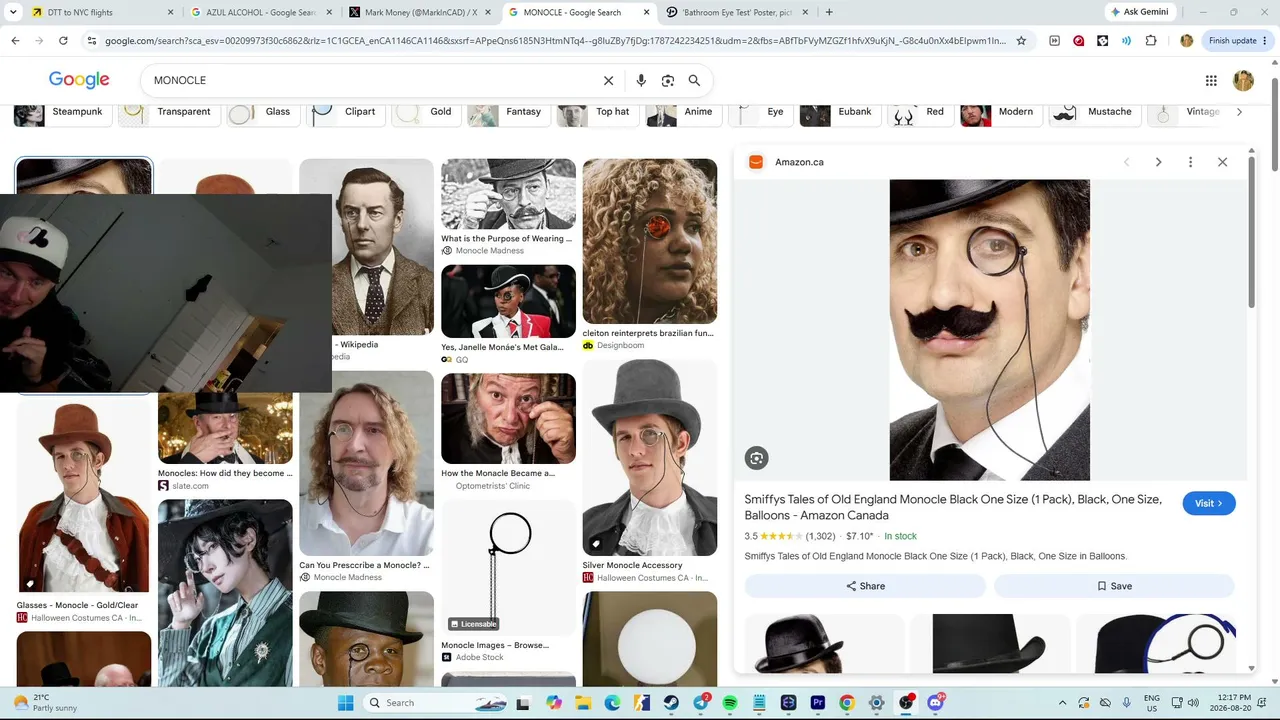Image resolution: width=1280 pixels, height=720 pixels.
Task: Reload the current page
Action: click(63, 41)
